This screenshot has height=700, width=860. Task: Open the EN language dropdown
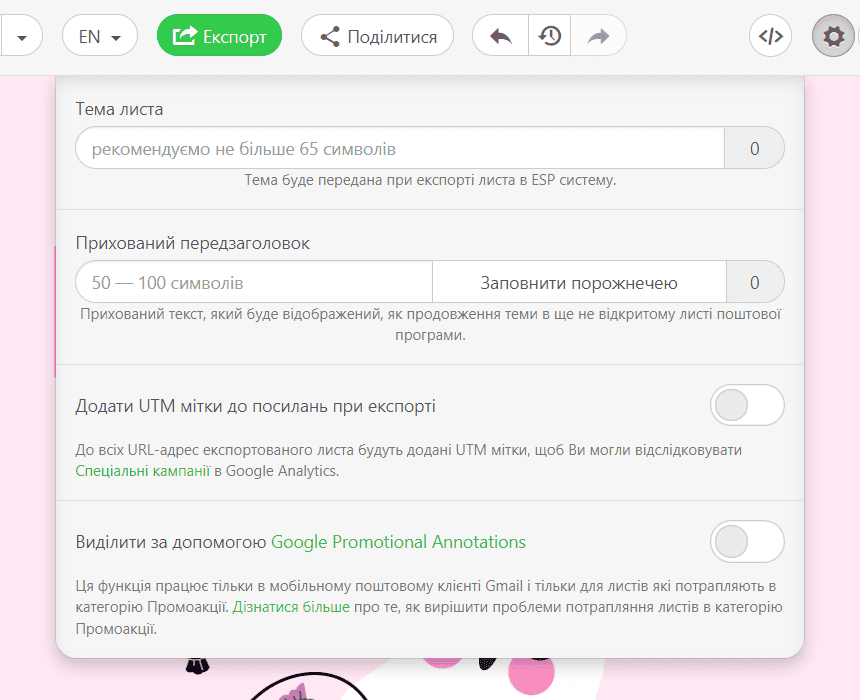coord(100,37)
